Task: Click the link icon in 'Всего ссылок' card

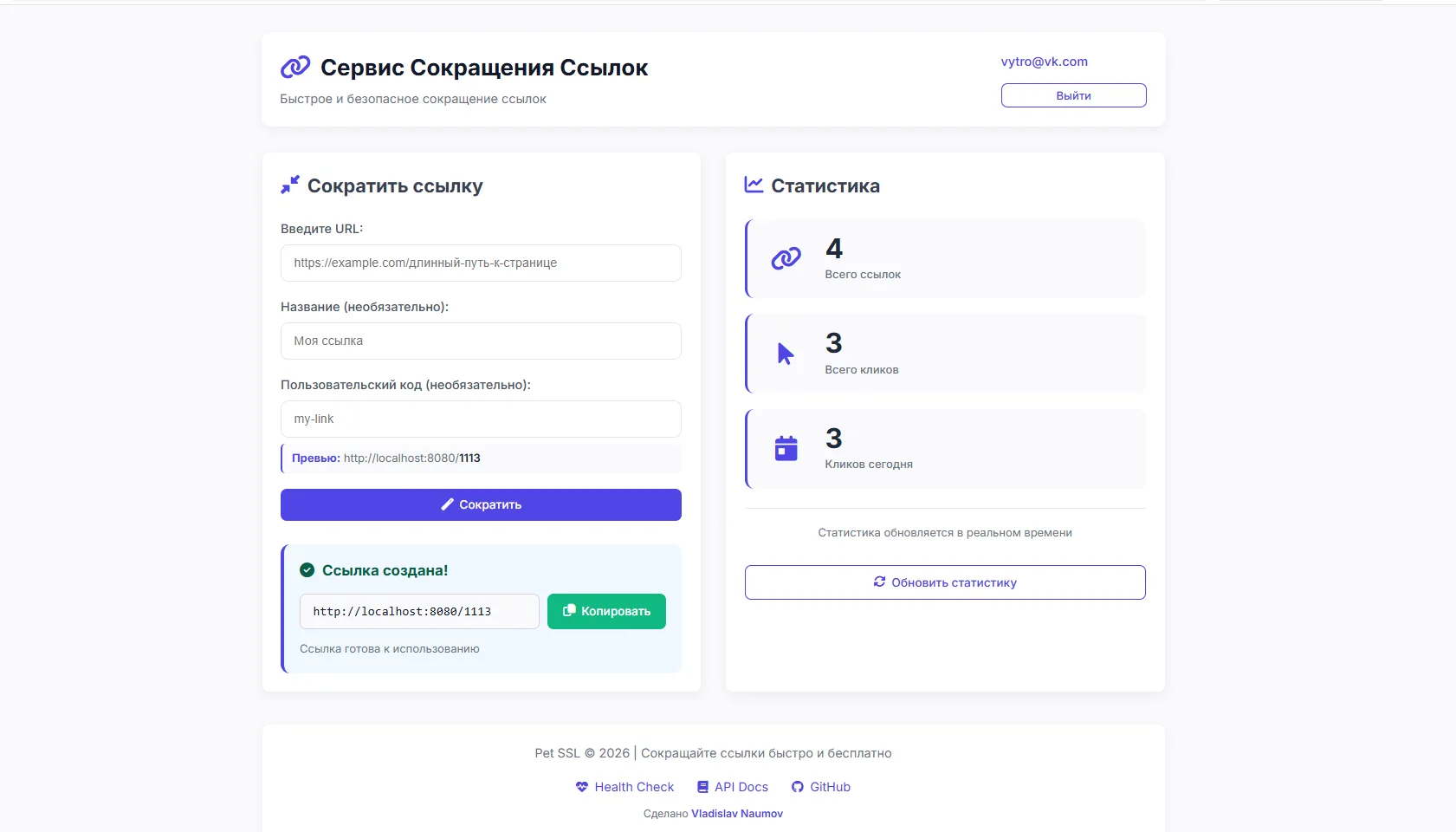Action: [x=786, y=258]
